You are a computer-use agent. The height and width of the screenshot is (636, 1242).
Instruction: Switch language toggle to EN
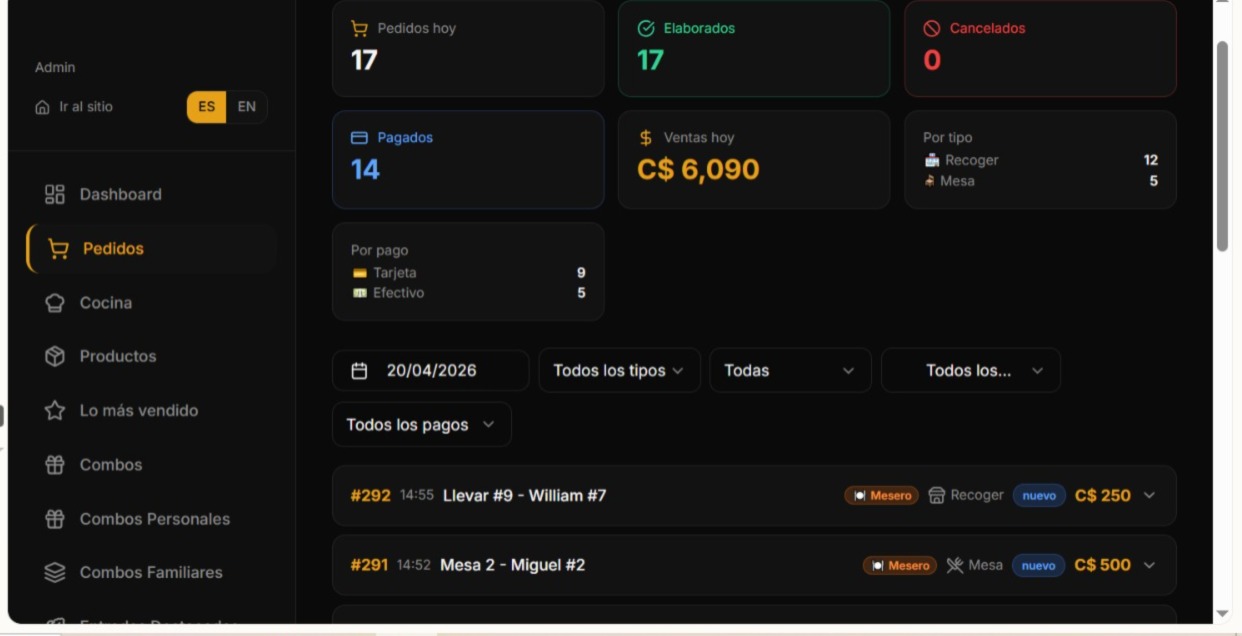(x=247, y=107)
